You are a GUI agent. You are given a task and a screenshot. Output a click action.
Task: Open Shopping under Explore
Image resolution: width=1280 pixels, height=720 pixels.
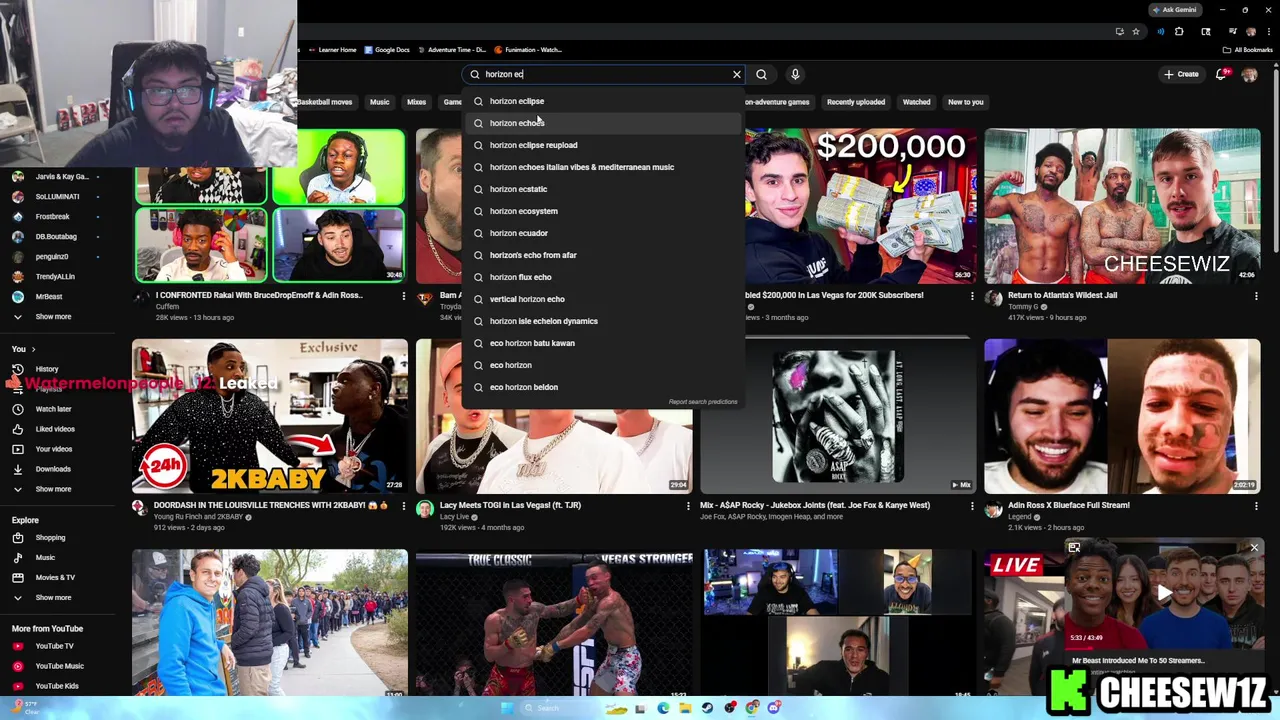[x=50, y=538]
